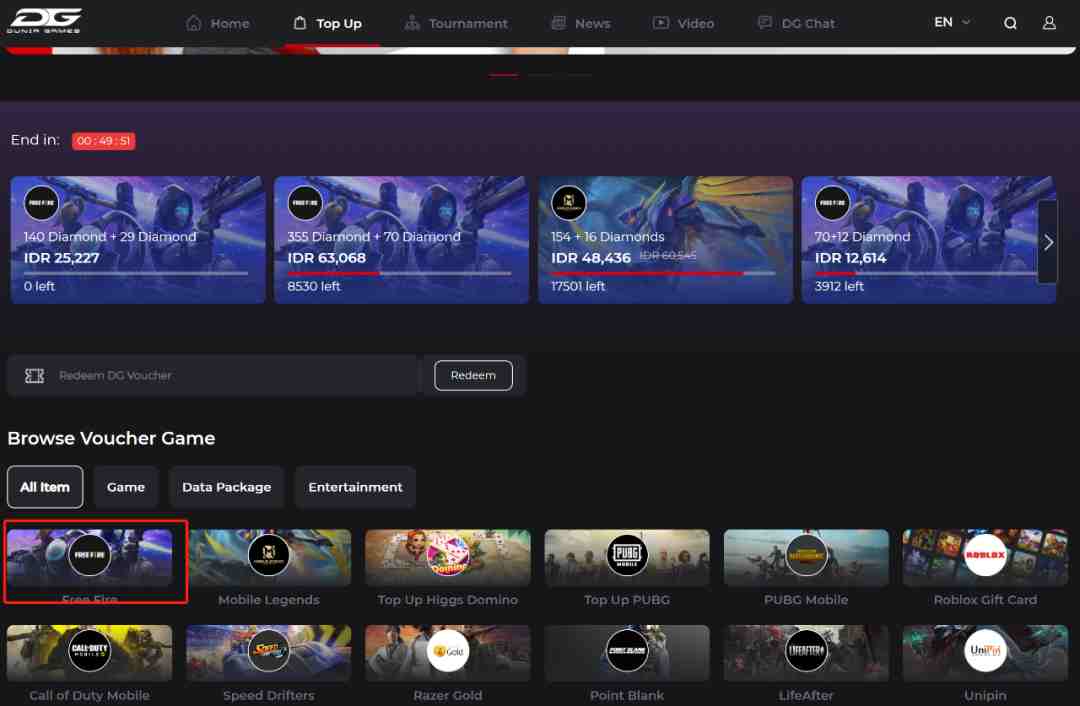Open the DG Chat menu
The image size is (1080, 706).
[796, 23]
